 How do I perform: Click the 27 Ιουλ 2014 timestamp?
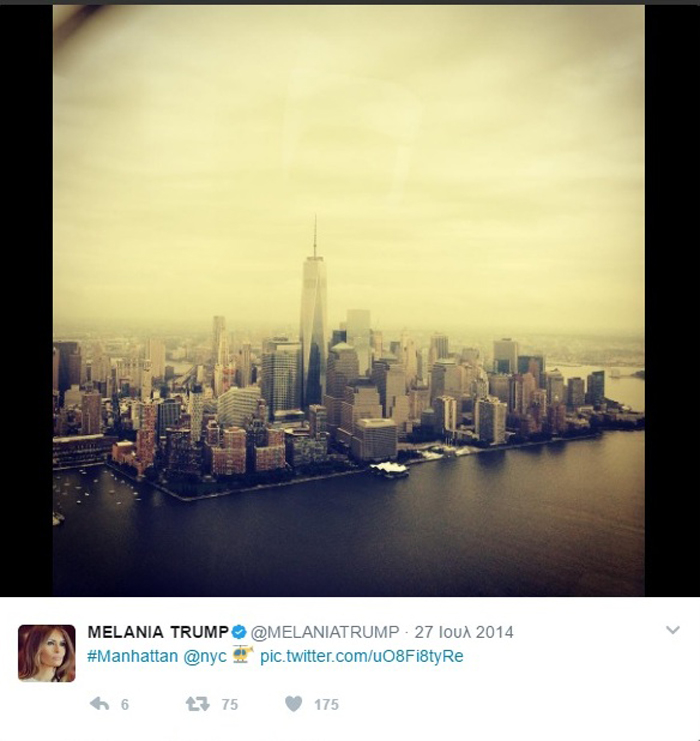464,632
